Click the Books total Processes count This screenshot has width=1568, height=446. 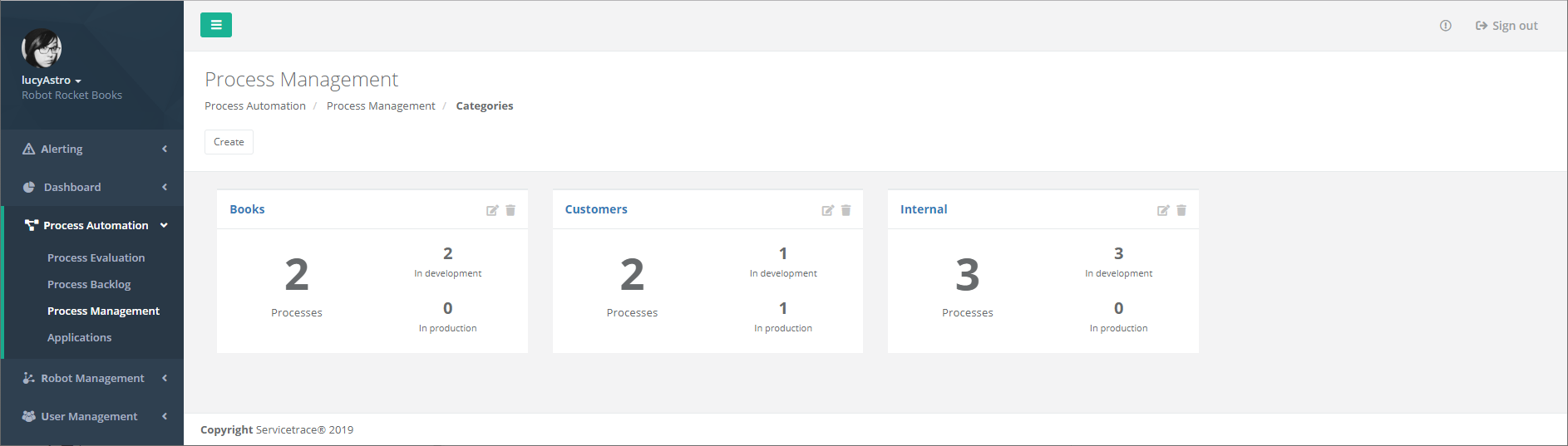[x=297, y=275]
